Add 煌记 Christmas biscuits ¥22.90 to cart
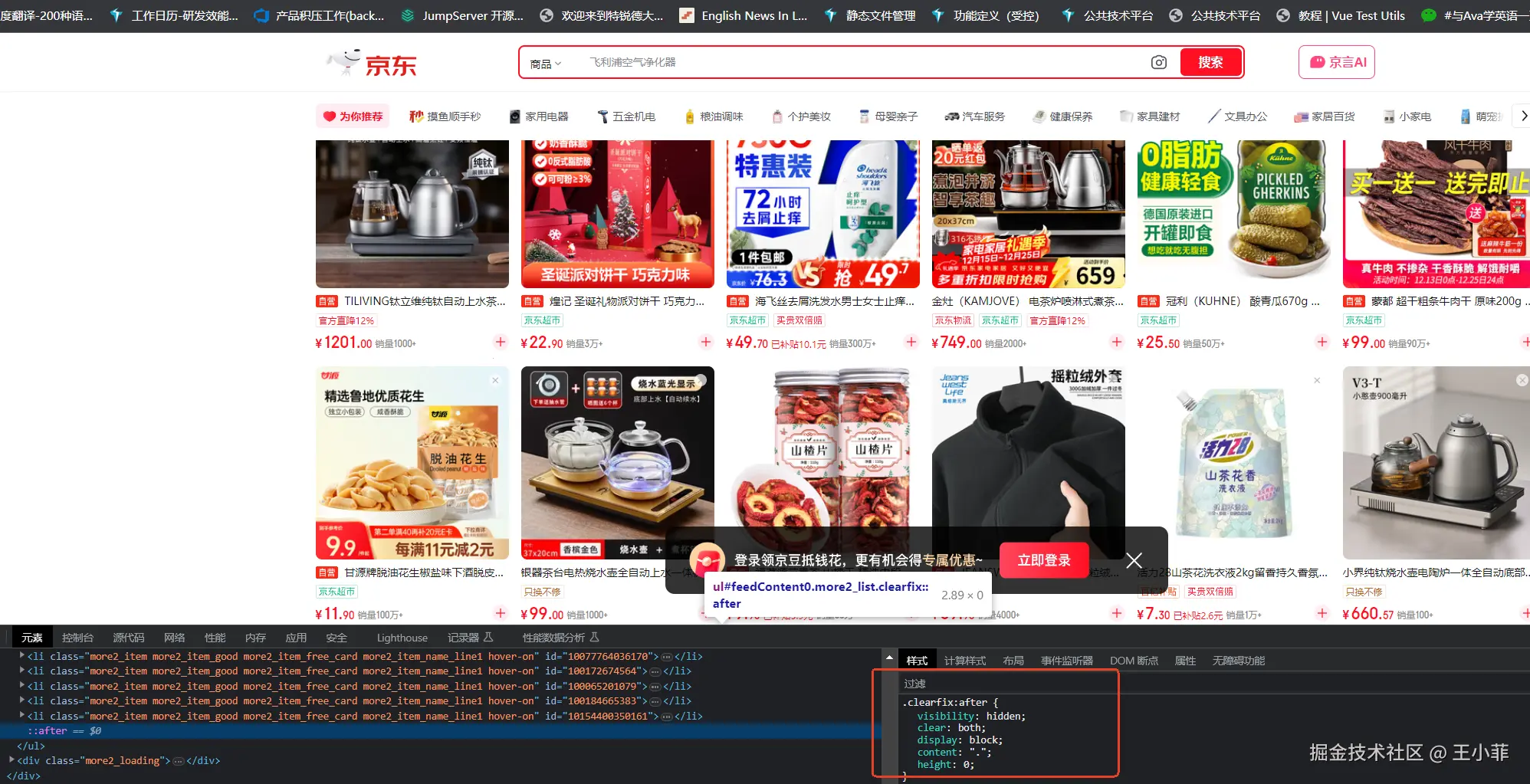The image size is (1530, 784). tap(706, 342)
